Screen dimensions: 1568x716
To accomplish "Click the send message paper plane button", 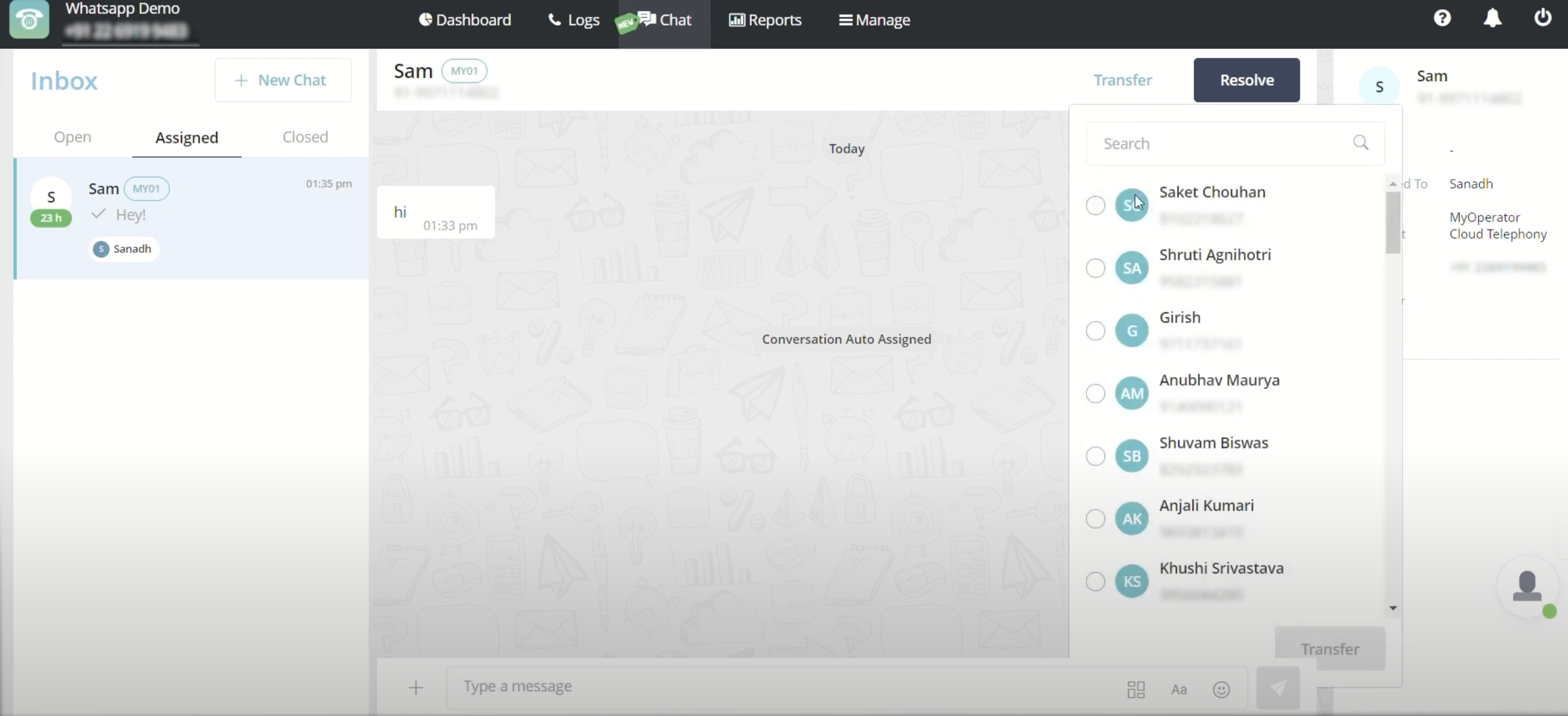I will click(x=1278, y=688).
